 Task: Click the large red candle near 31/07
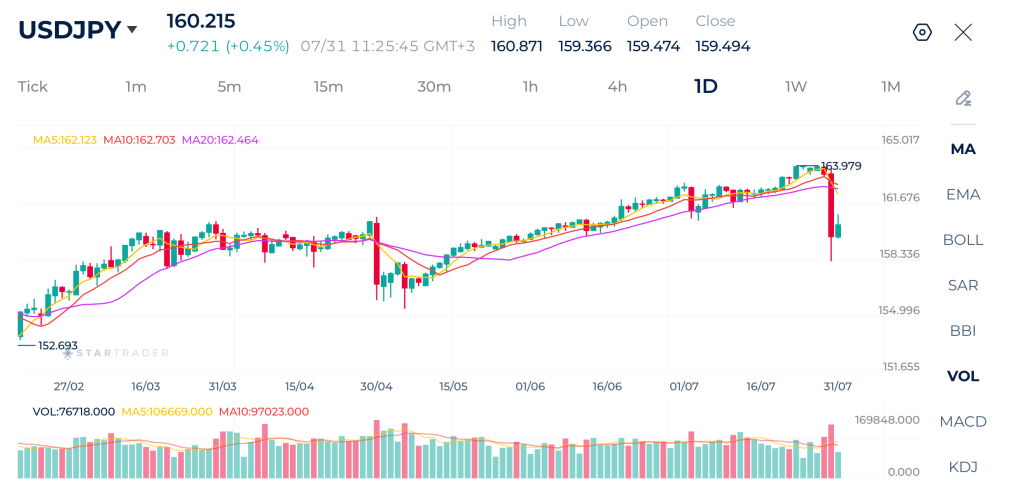831,204
